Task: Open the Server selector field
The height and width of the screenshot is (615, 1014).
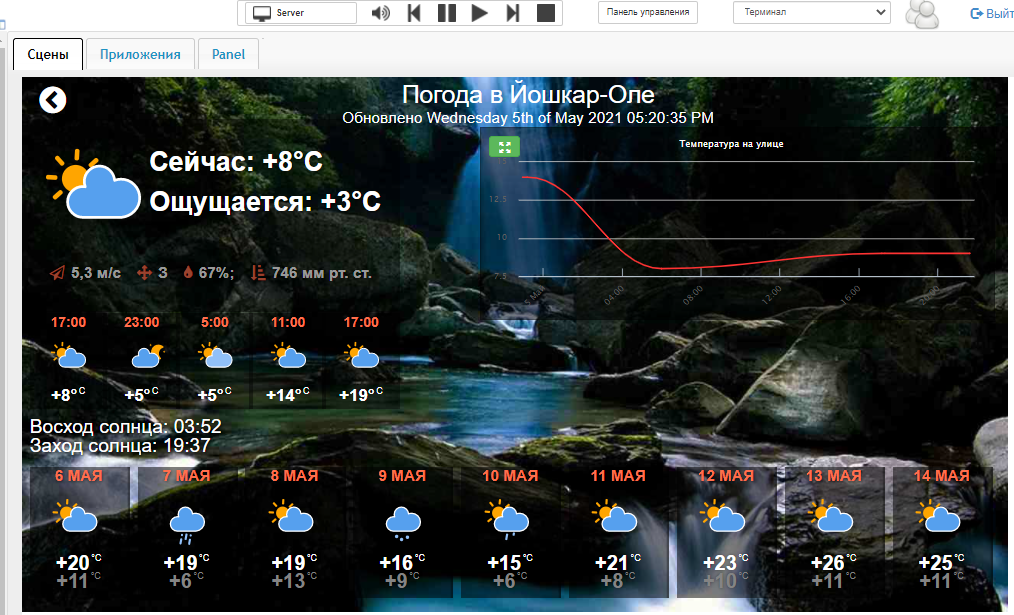Action: [301, 13]
